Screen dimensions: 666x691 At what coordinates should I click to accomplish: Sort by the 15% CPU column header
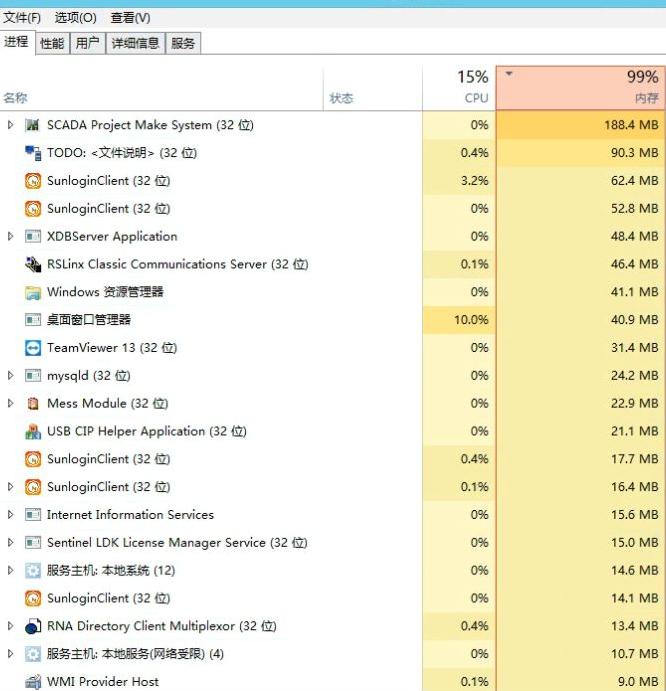[459, 88]
